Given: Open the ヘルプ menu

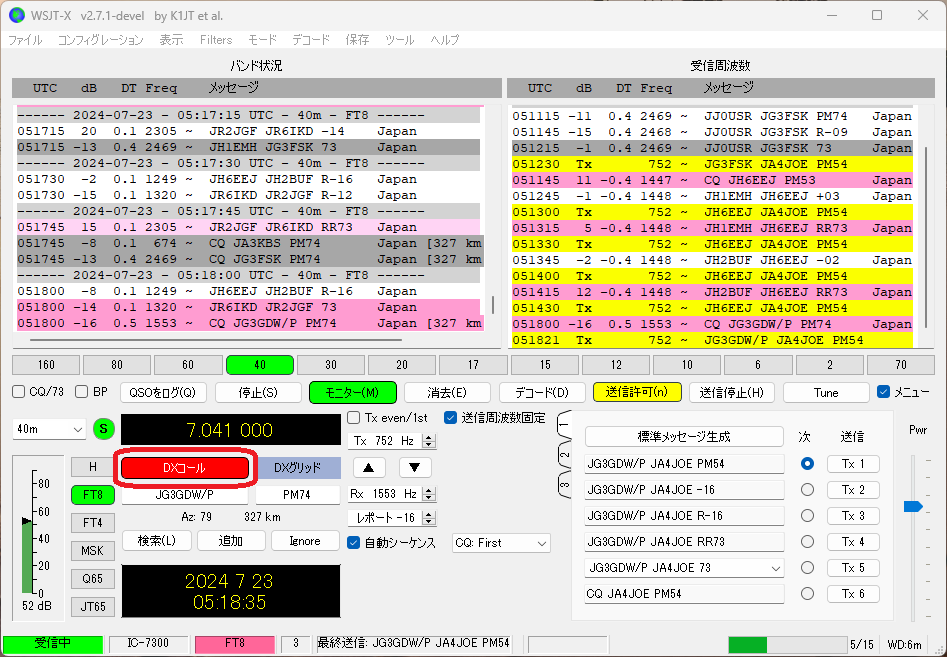Looking at the screenshot, I should tap(445, 40).
